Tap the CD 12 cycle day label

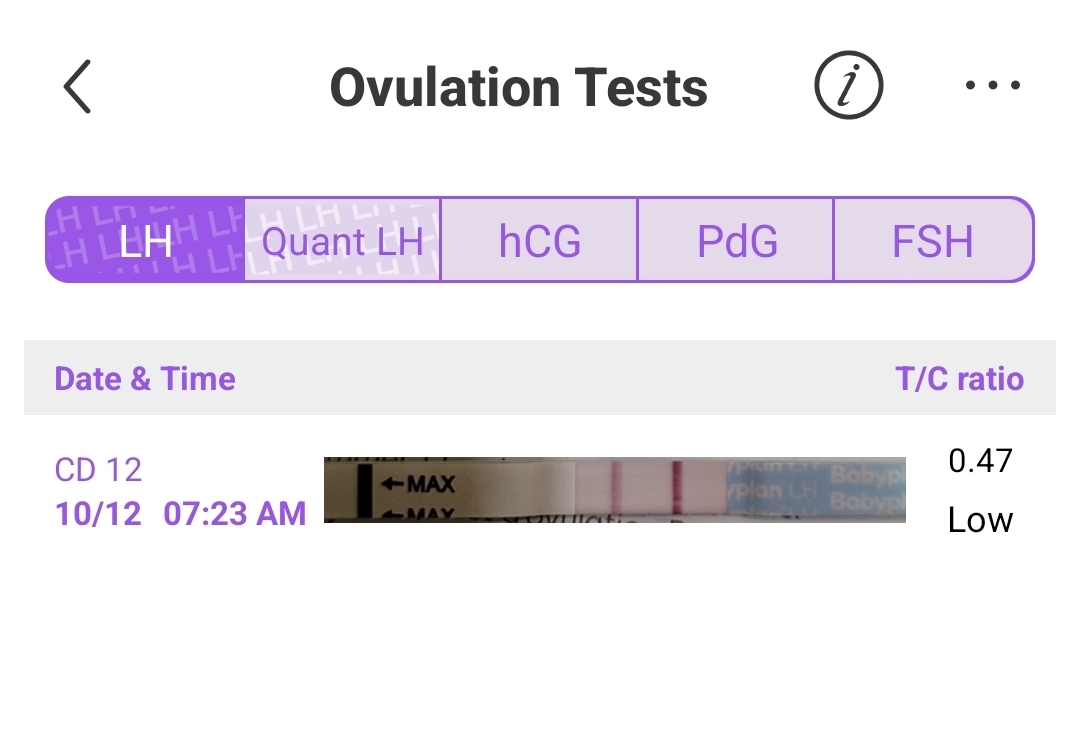pyautogui.click(x=98, y=469)
